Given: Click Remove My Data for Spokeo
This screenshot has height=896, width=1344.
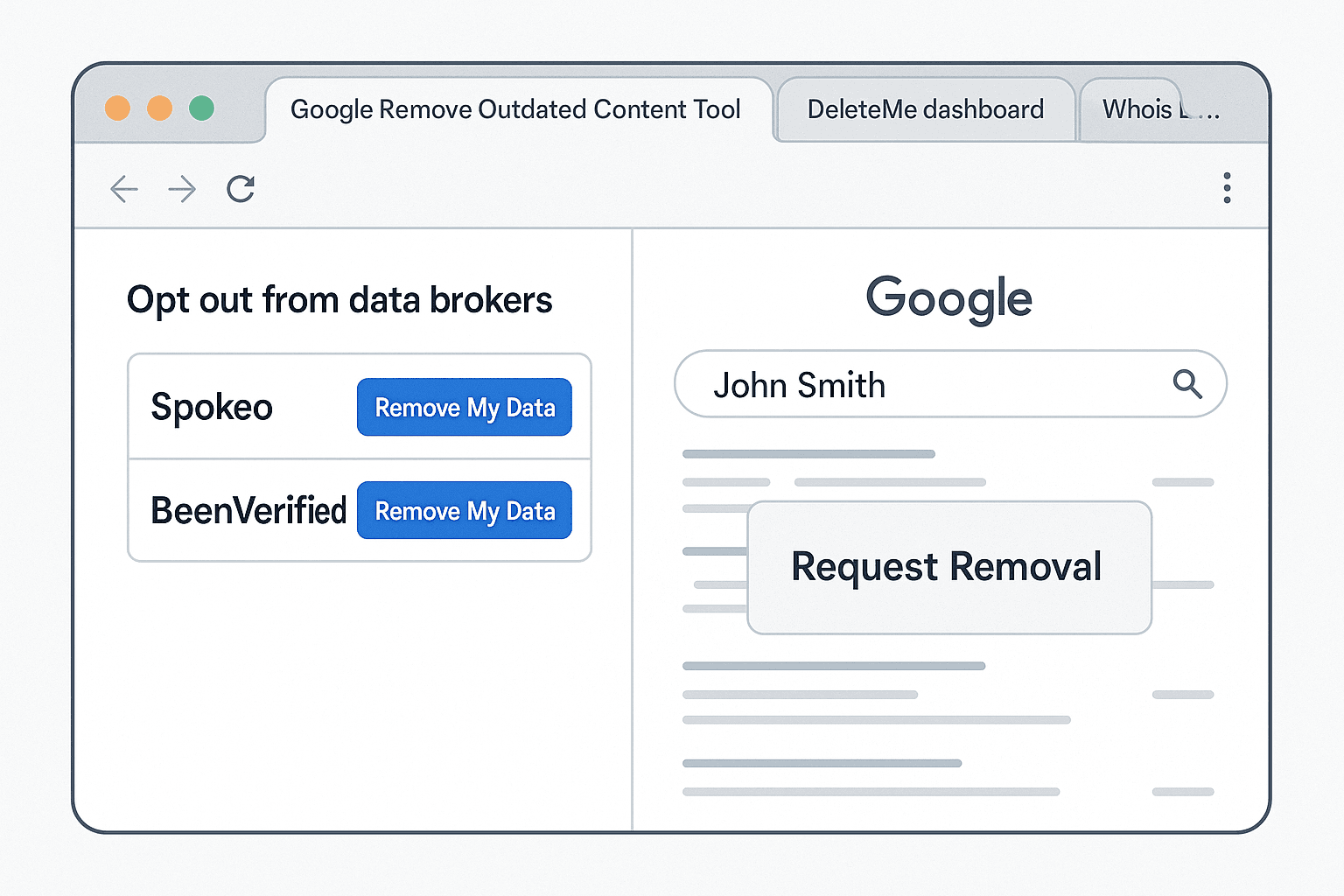Looking at the screenshot, I should click(465, 407).
